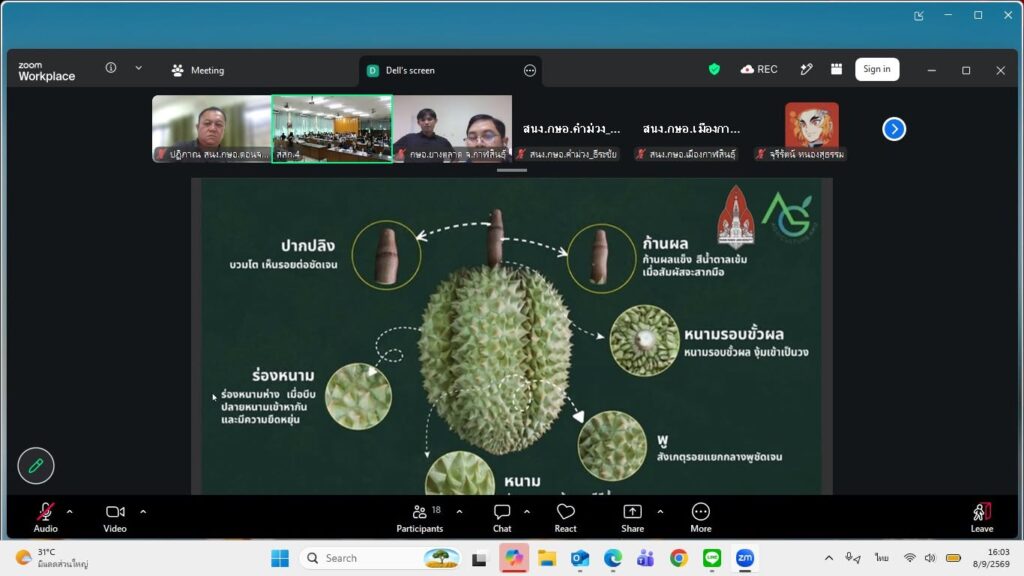Select the สนง.กษอ.คำม่วง participant tile
The image size is (1024, 576).
(x=571, y=129)
